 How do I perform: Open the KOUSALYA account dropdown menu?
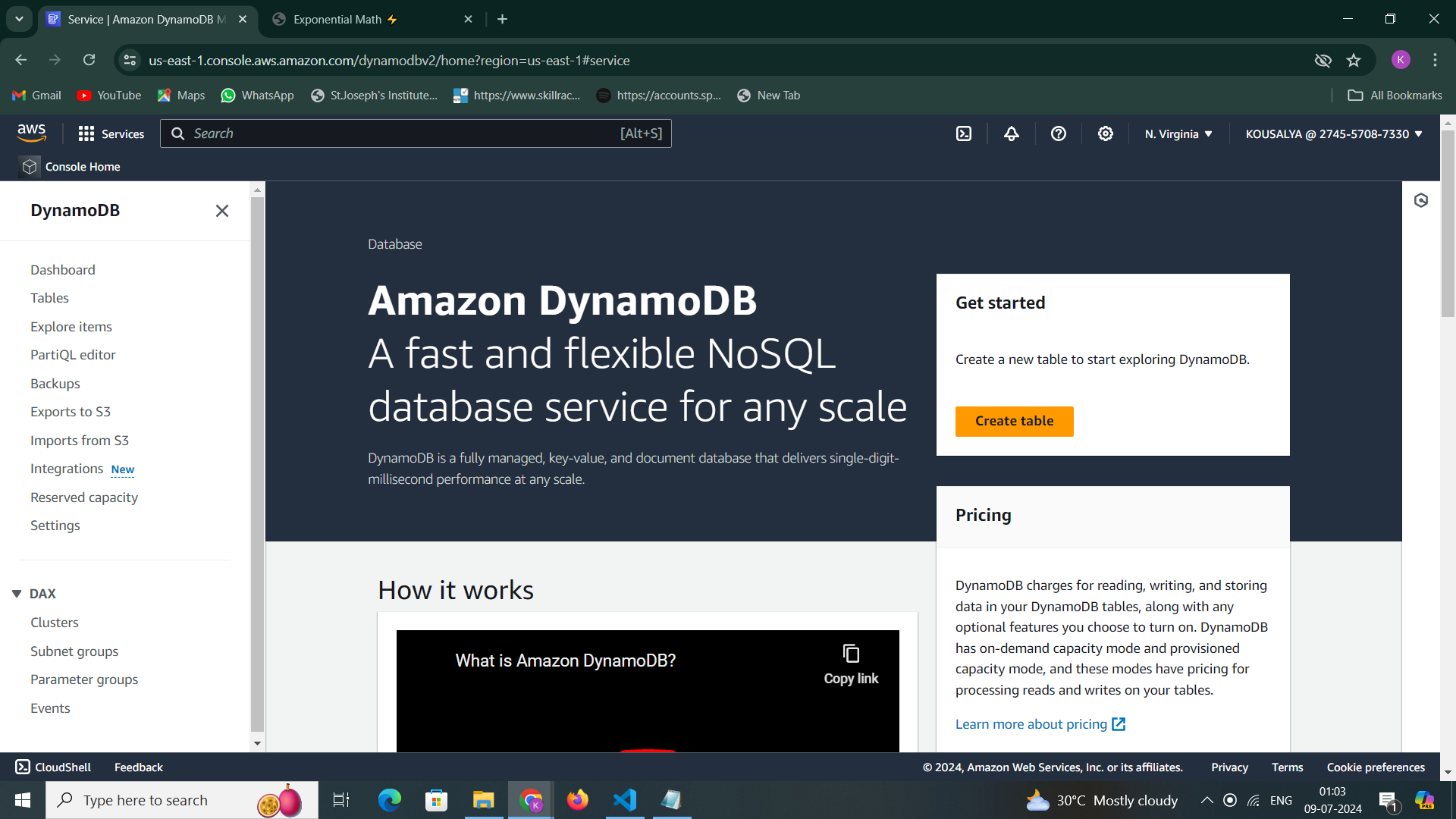(x=1334, y=134)
